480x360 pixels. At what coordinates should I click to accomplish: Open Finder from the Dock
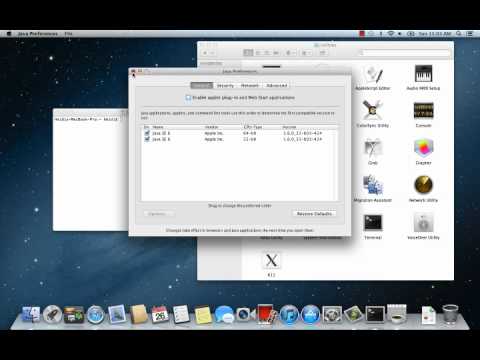[x=31, y=314]
